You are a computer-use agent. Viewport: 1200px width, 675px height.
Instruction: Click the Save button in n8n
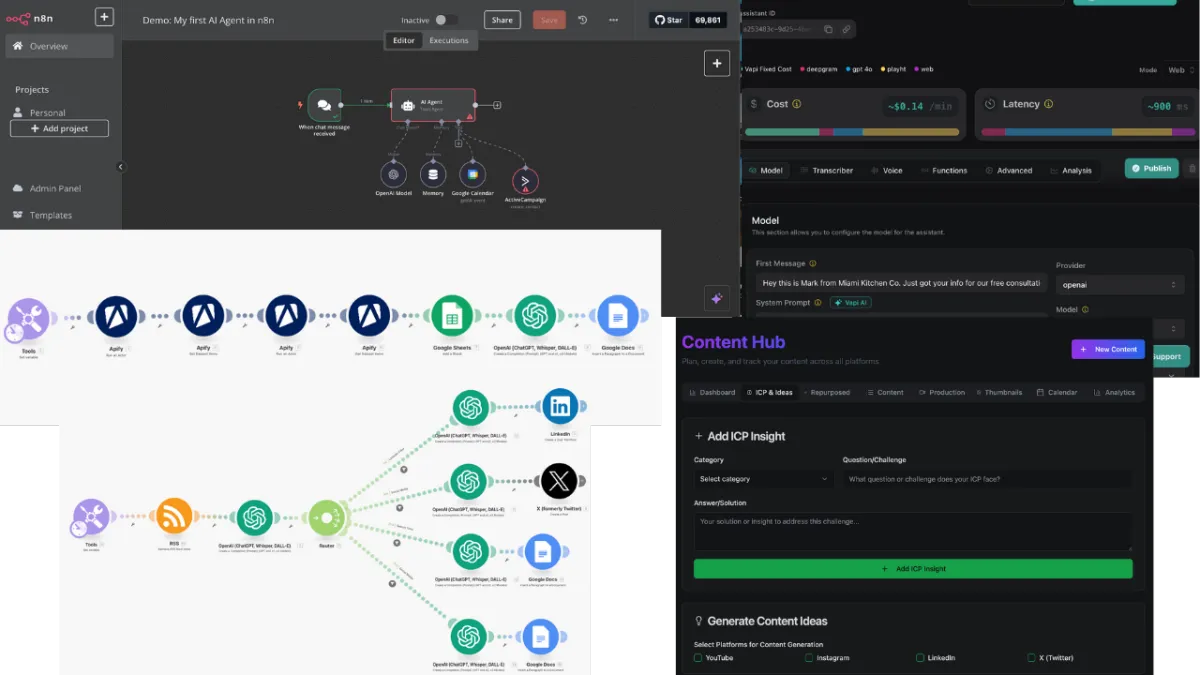(549, 20)
